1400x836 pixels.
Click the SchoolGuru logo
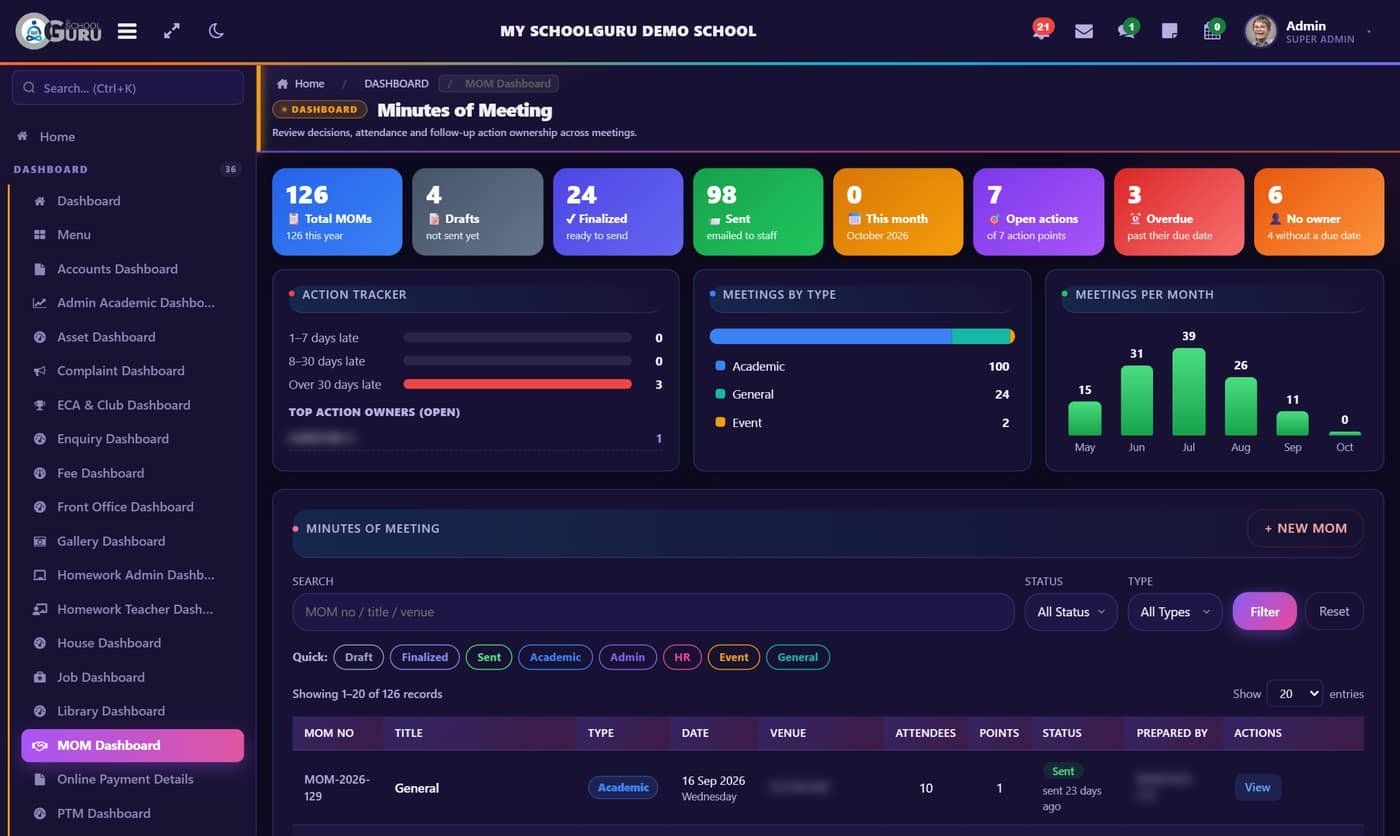[60, 31]
